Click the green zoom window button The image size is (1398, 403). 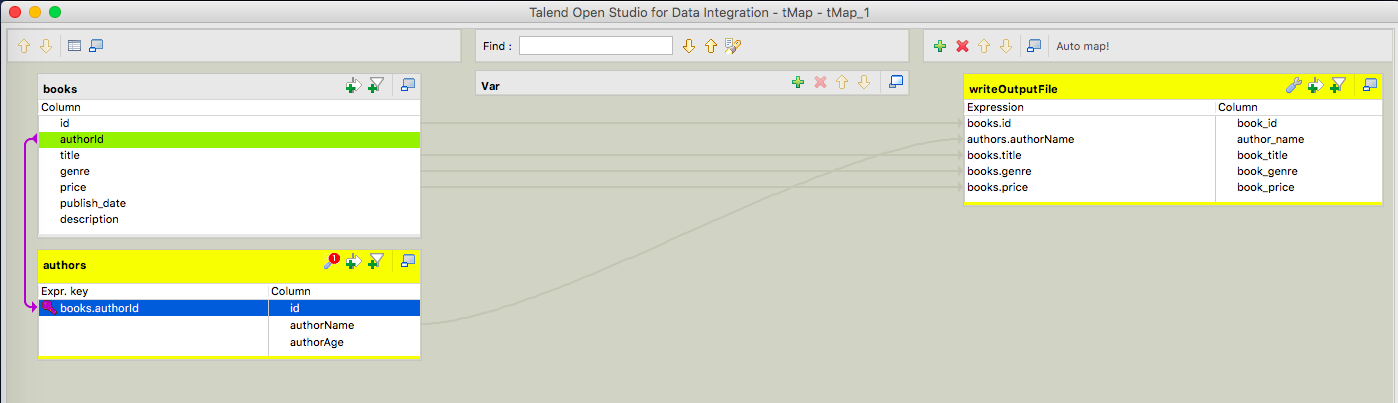tap(55, 12)
